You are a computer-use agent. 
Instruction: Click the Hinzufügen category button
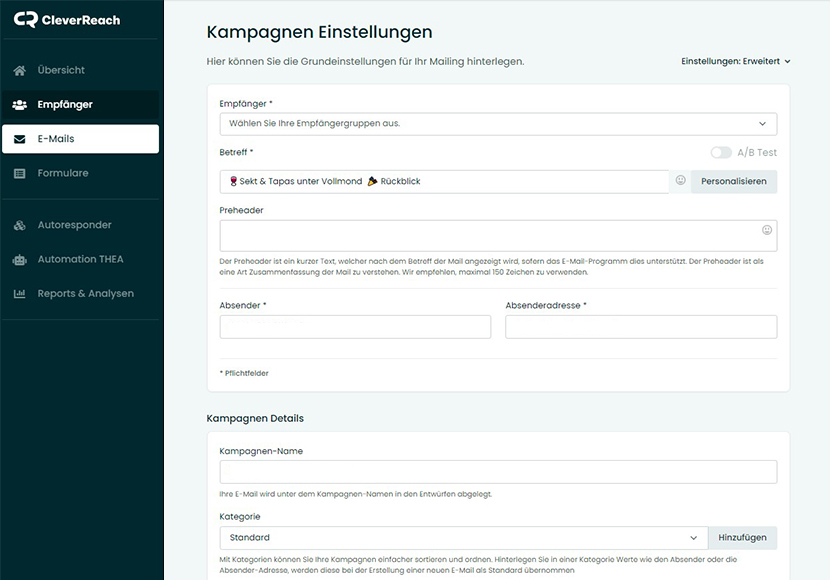pyautogui.click(x=742, y=538)
